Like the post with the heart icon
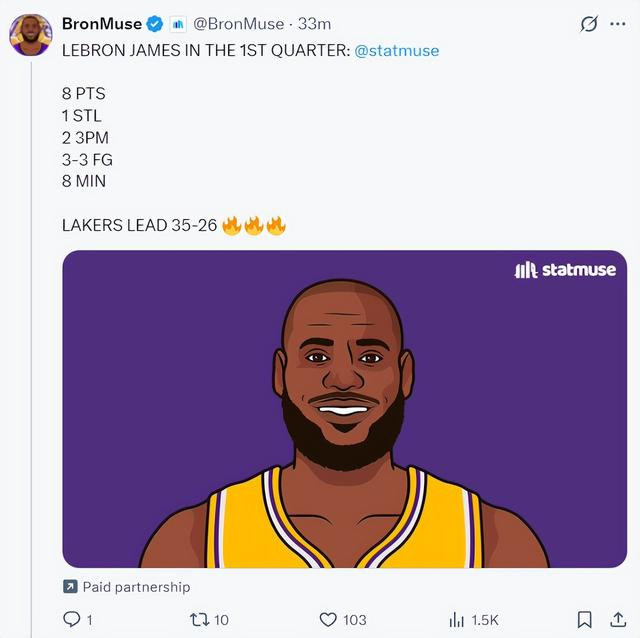Screen dimensions: 640x638 328,620
